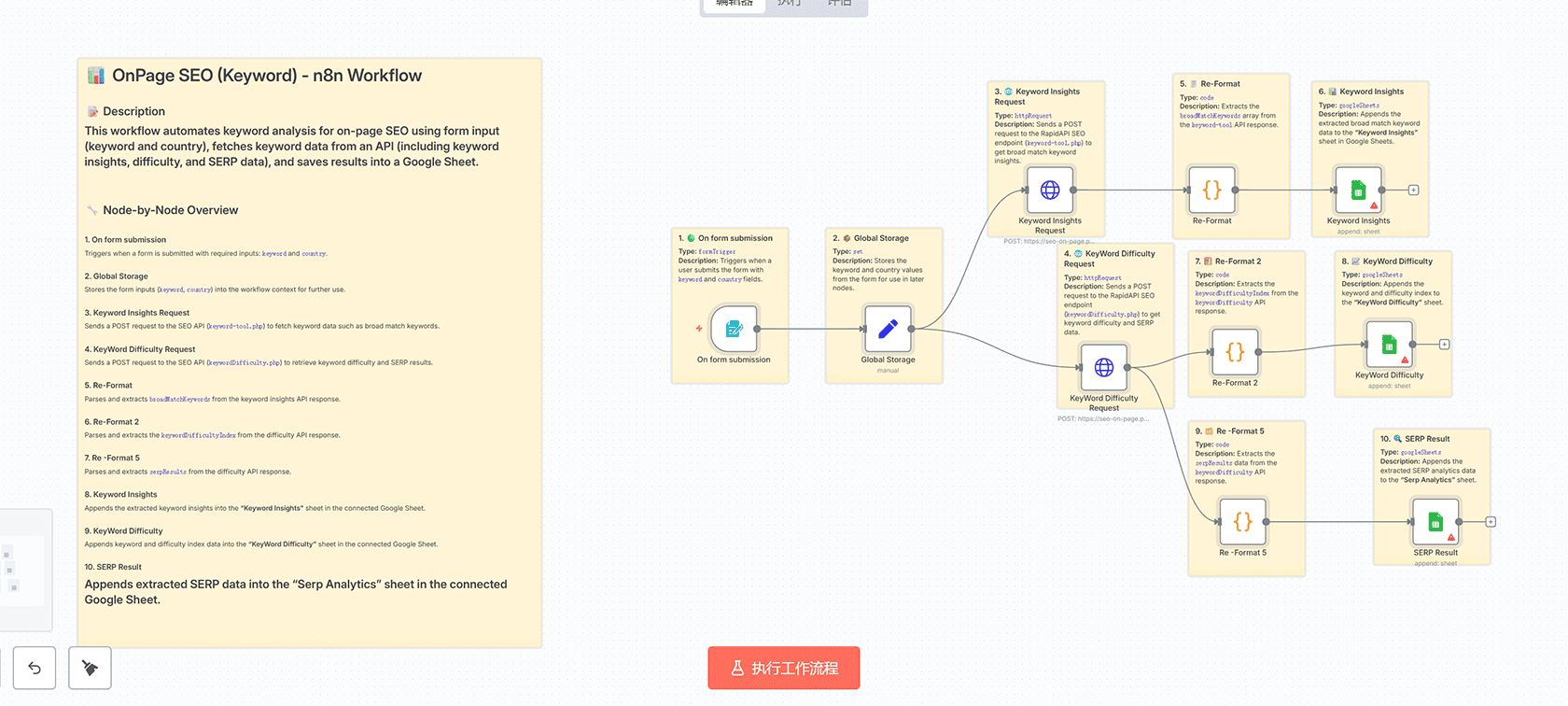The image size is (1568, 706).
Task: Open the 评估 tab
Action: (839, 4)
